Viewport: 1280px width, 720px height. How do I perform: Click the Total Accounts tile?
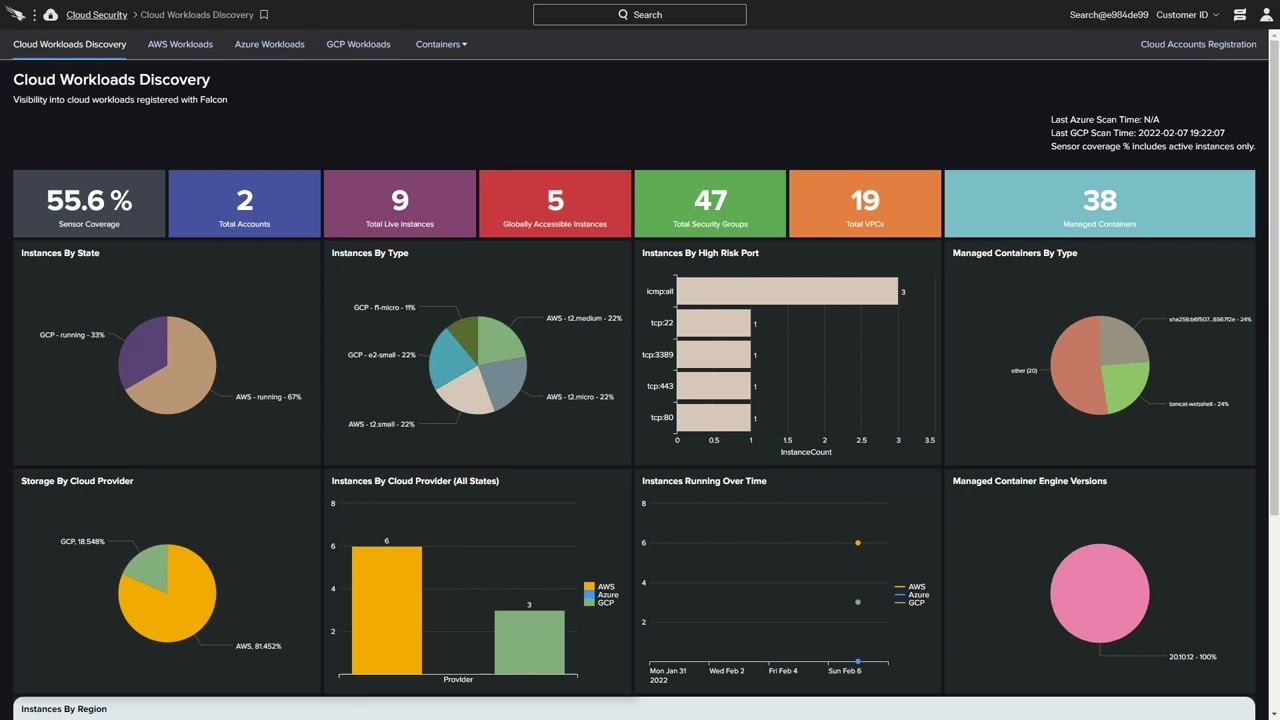click(245, 204)
